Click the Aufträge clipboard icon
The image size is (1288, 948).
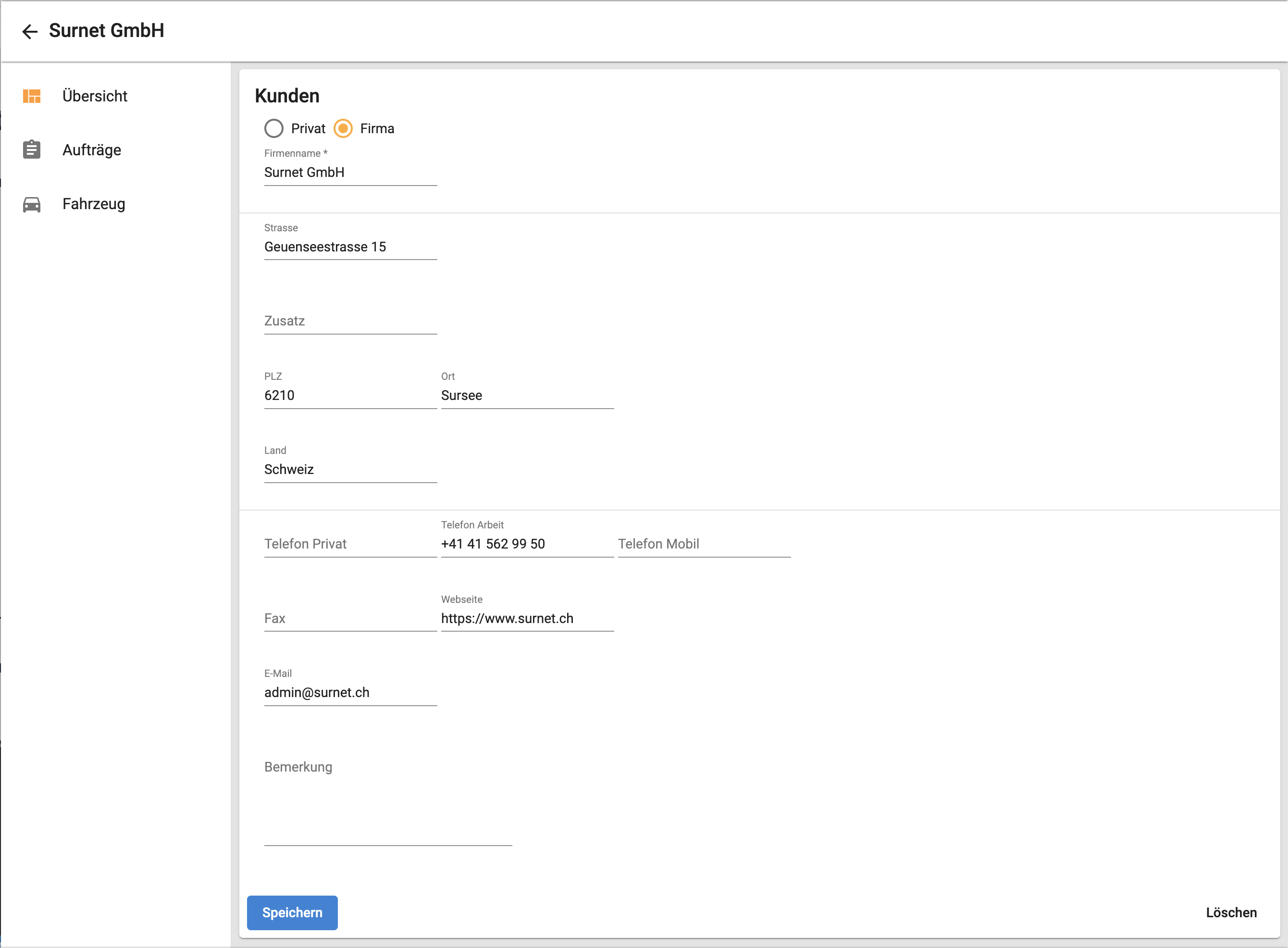(32, 149)
